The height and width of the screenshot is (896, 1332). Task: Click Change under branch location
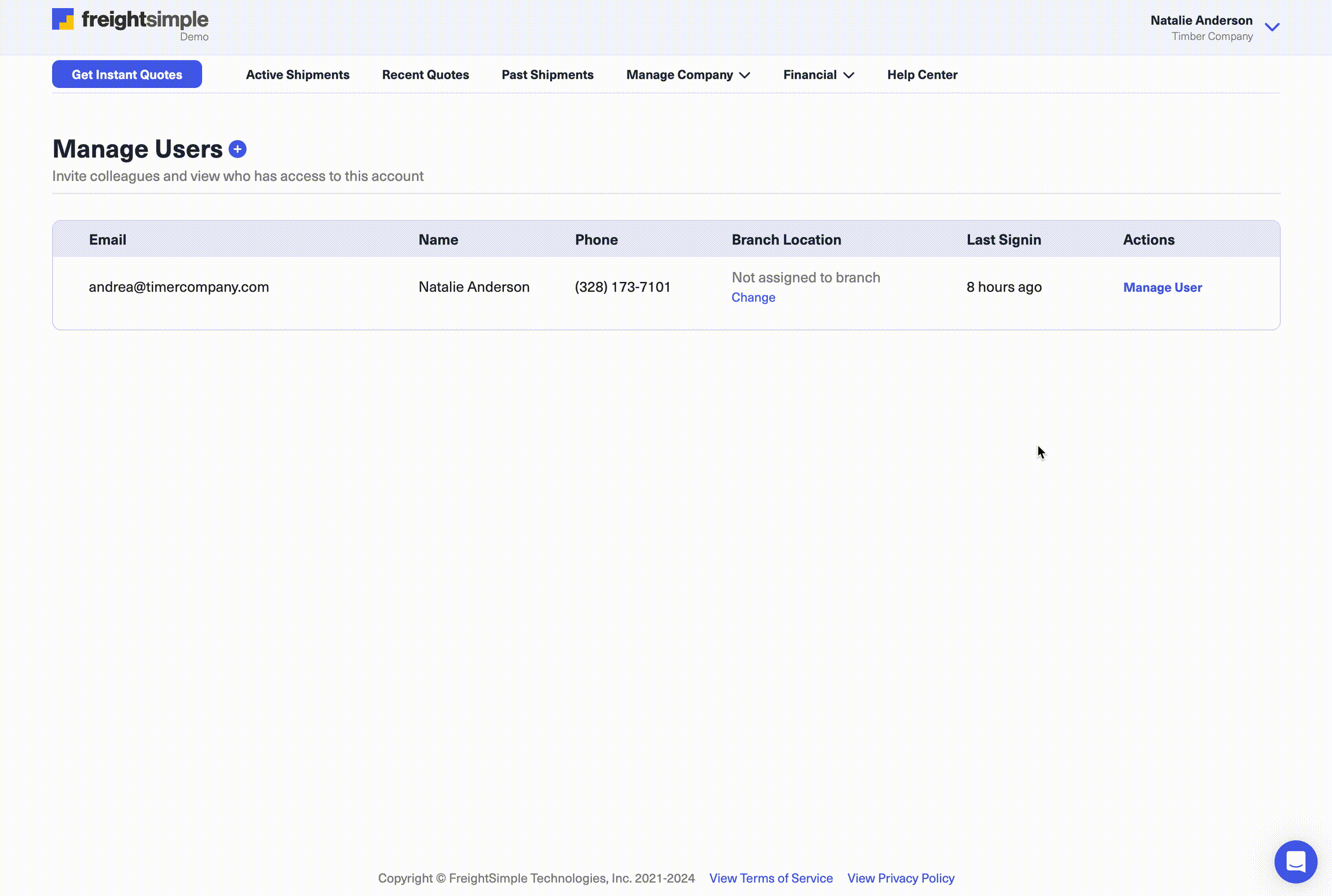pyautogui.click(x=753, y=298)
